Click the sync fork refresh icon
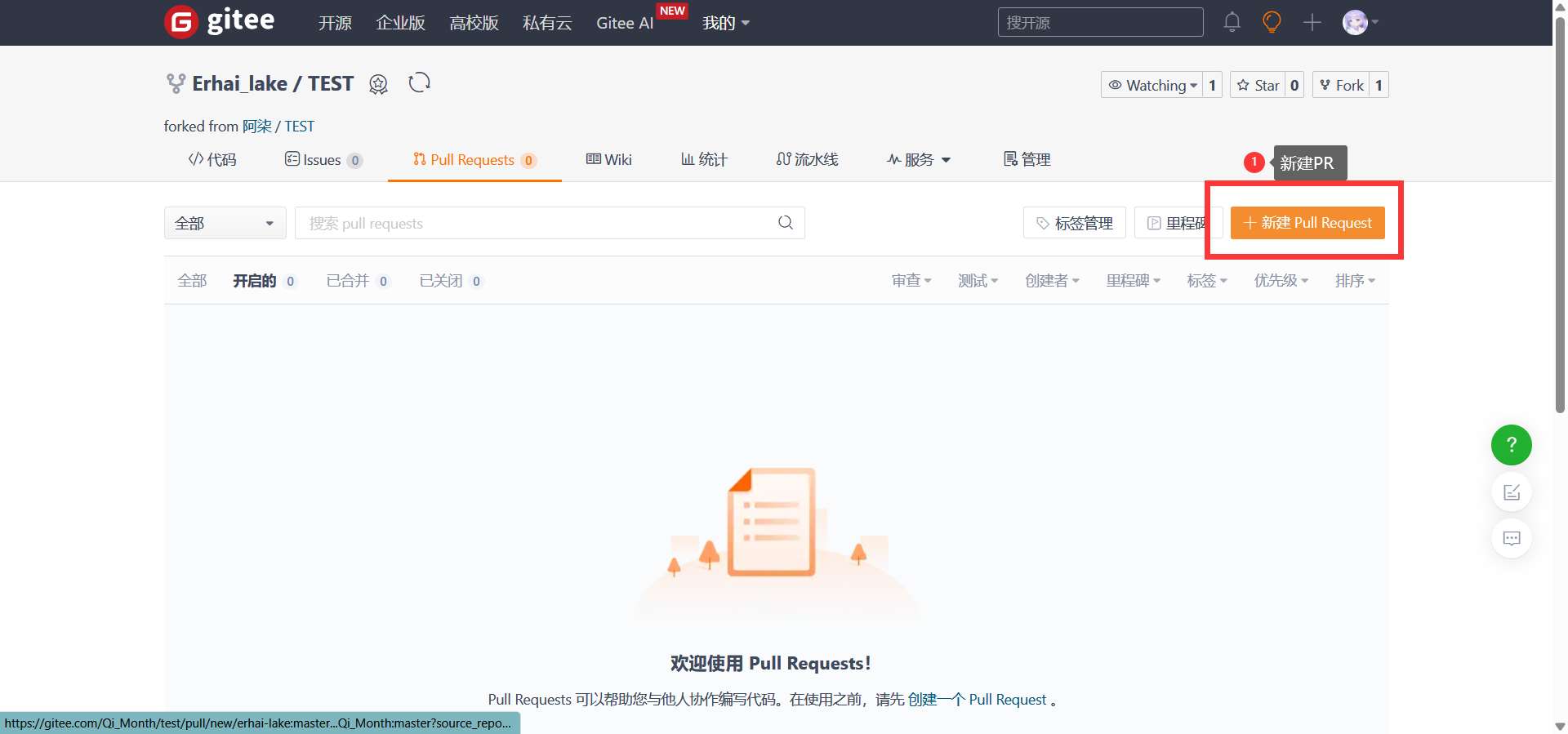The image size is (1568, 734). tap(419, 83)
